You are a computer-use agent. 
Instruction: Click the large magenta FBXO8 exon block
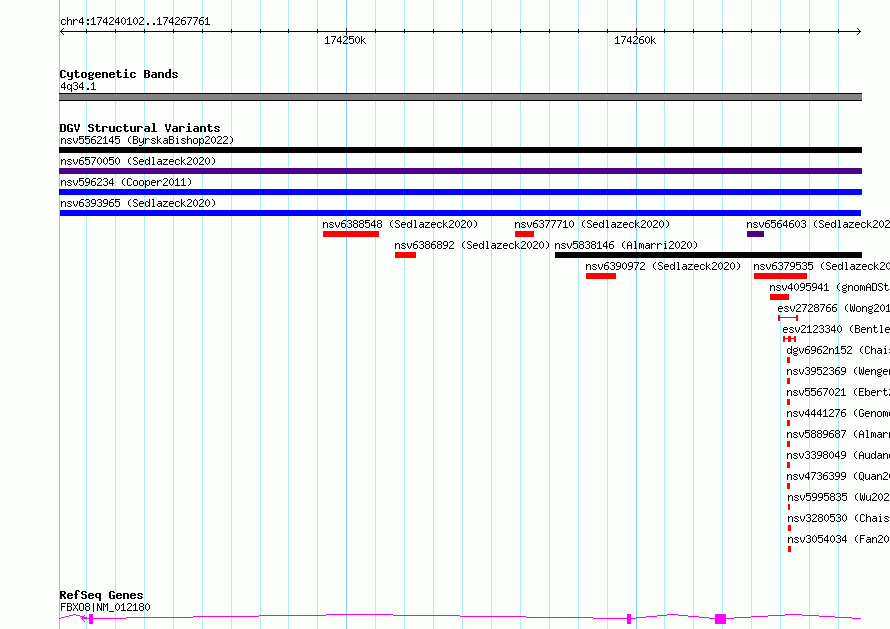coord(720,619)
